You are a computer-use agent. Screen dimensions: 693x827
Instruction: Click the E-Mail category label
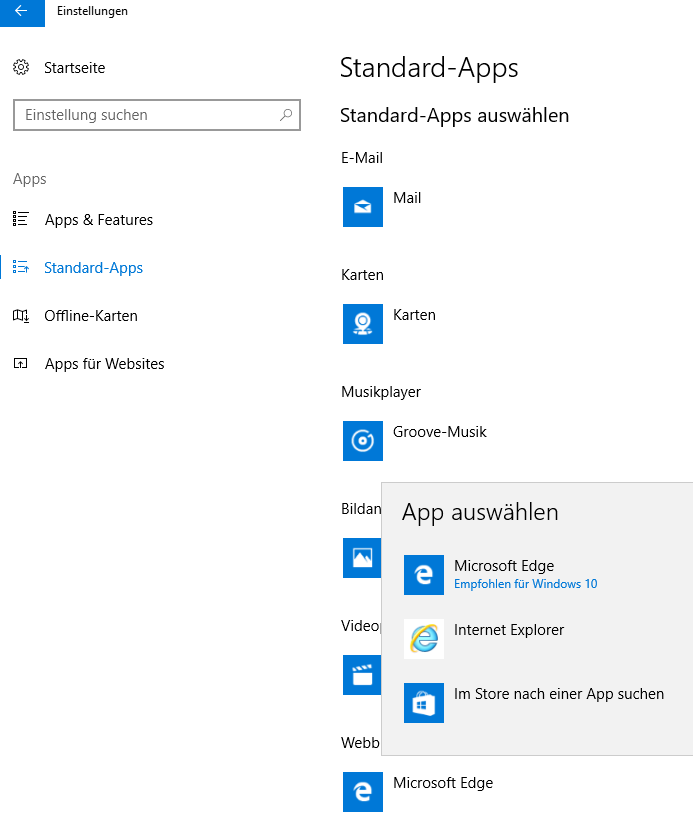362,158
